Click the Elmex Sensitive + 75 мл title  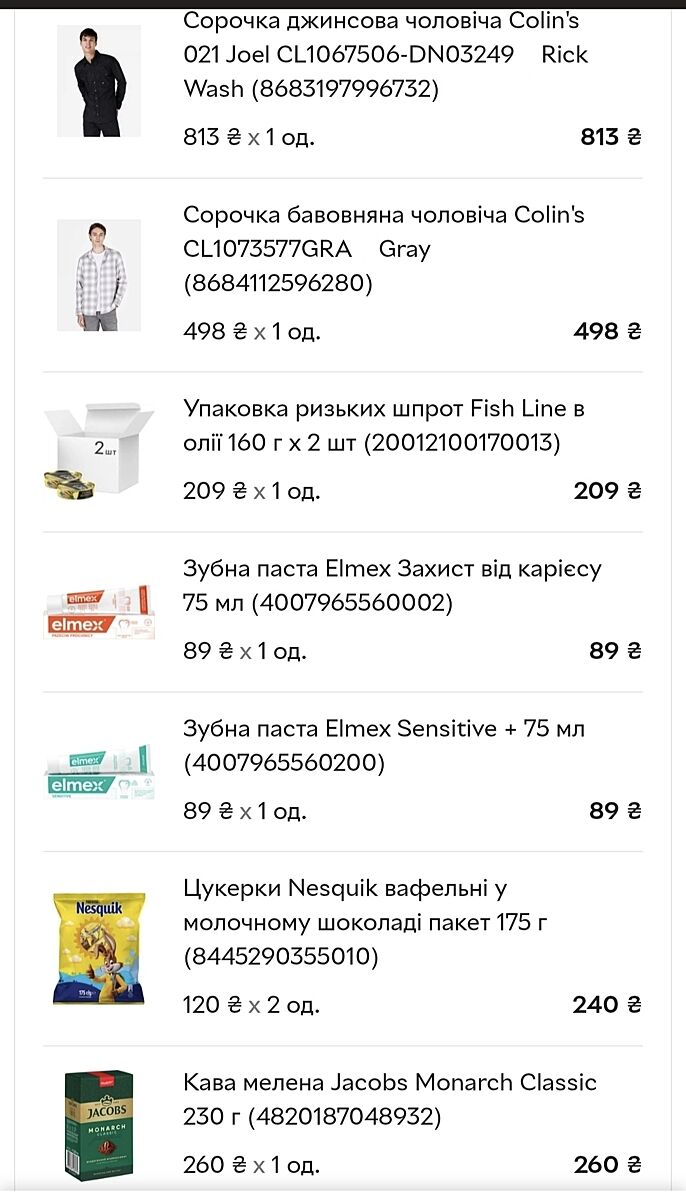pos(383,745)
